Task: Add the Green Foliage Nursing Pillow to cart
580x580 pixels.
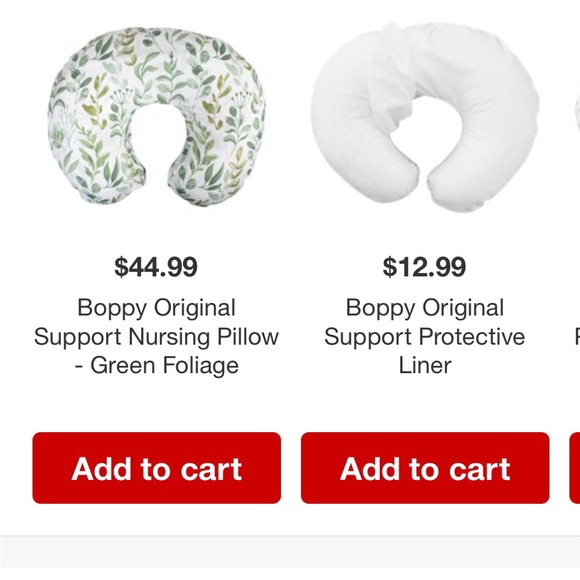Action: click(x=157, y=468)
